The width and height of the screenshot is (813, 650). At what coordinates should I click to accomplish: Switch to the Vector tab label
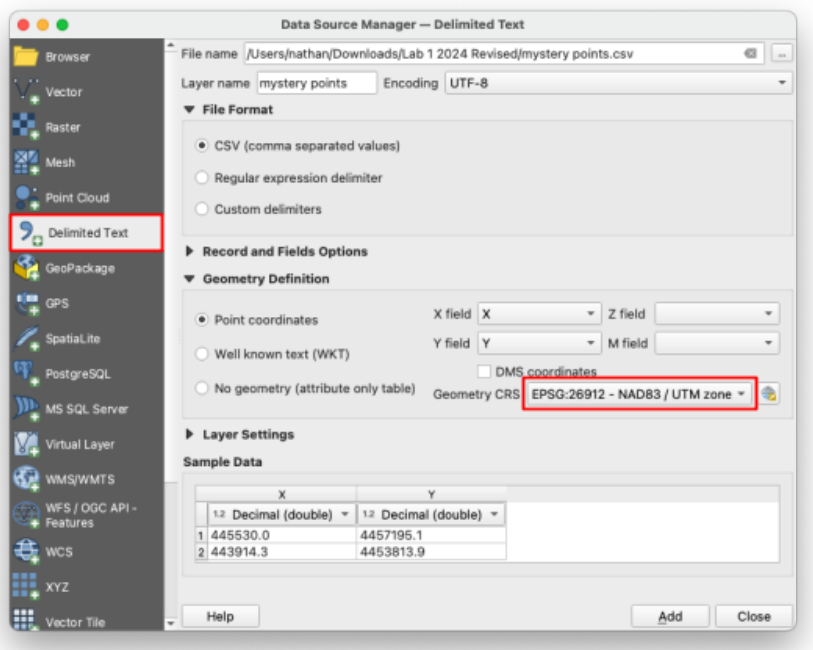click(x=64, y=92)
